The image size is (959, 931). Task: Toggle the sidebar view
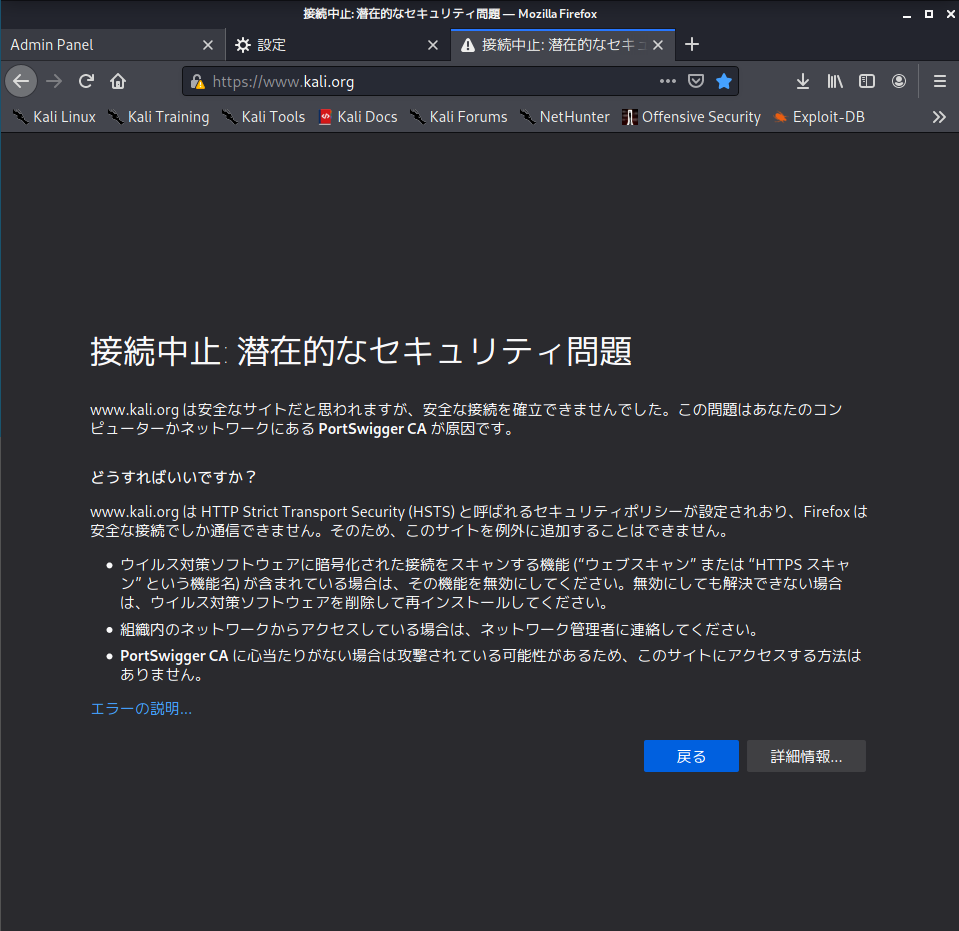coord(867,81)
